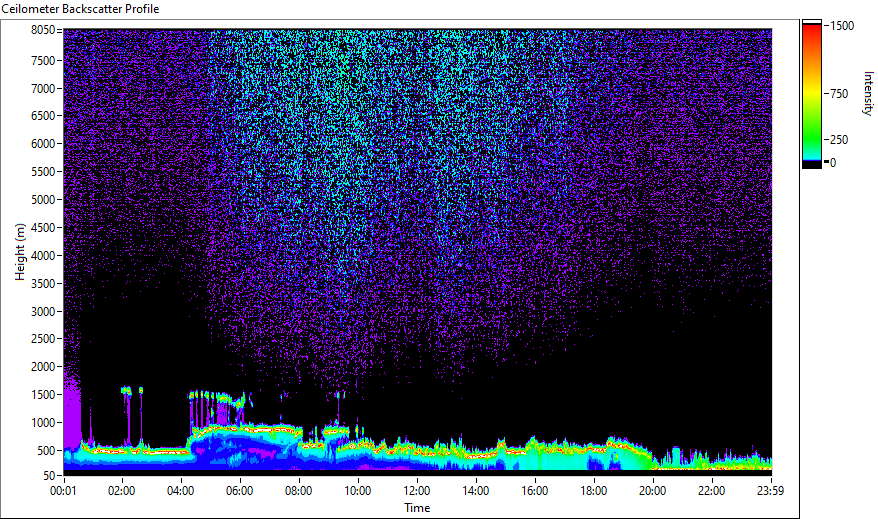Image resolution: width=878 pixels, height=519 pixels.
Task: Select the 2000 height axis value
Action: [43, 367]
